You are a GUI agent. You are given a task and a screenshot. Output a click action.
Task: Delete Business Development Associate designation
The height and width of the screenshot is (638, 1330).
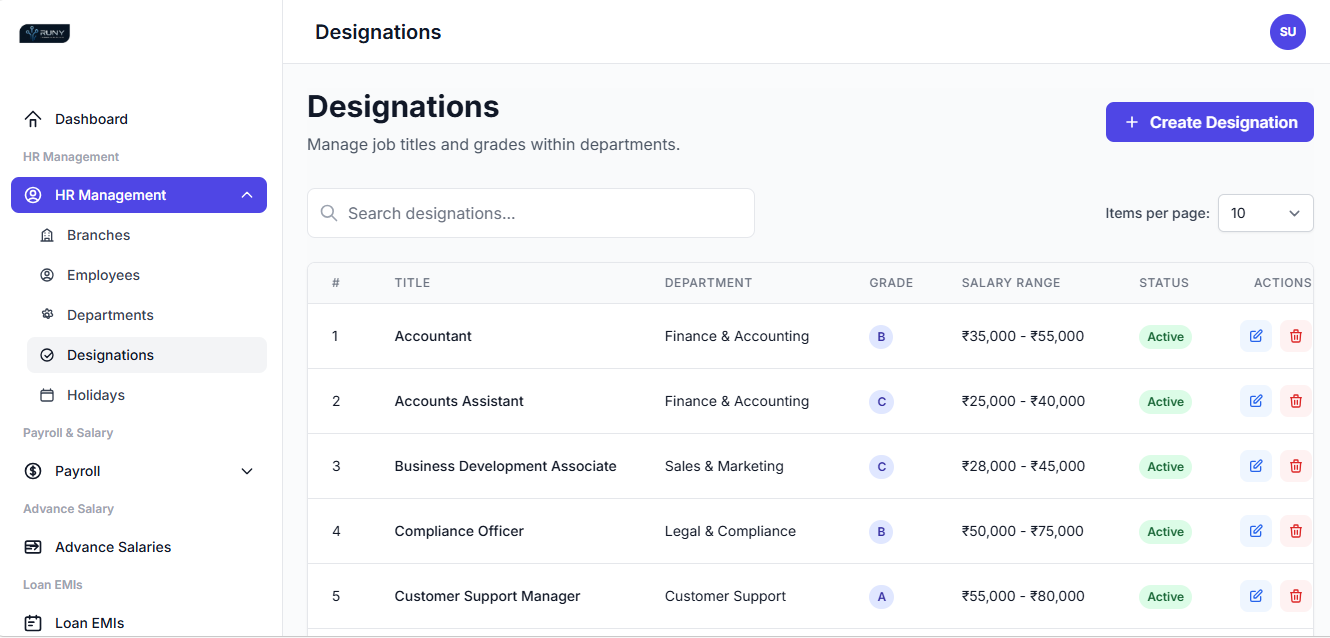1296,466
